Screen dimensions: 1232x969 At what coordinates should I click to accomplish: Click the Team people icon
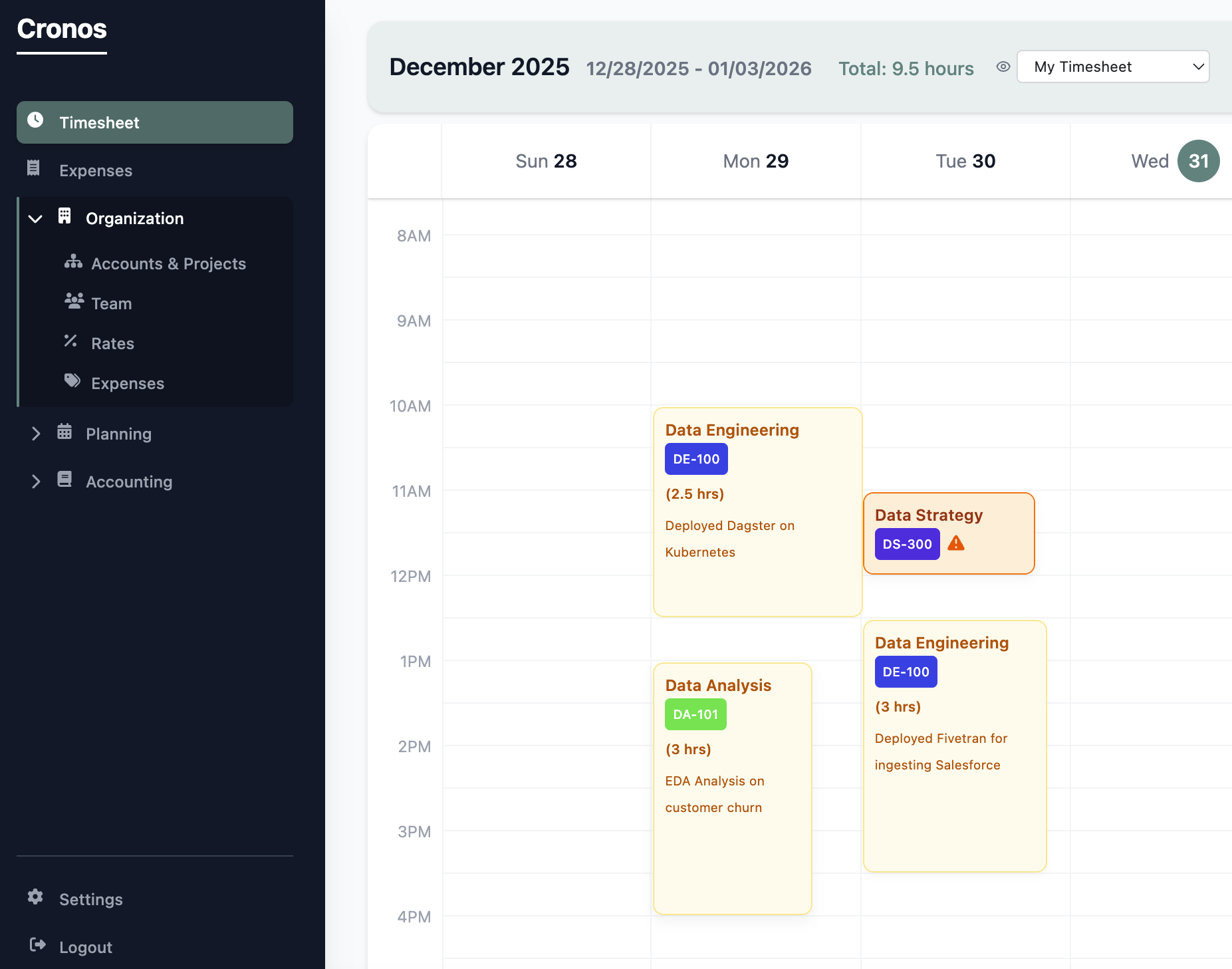[x=73, y=302]
